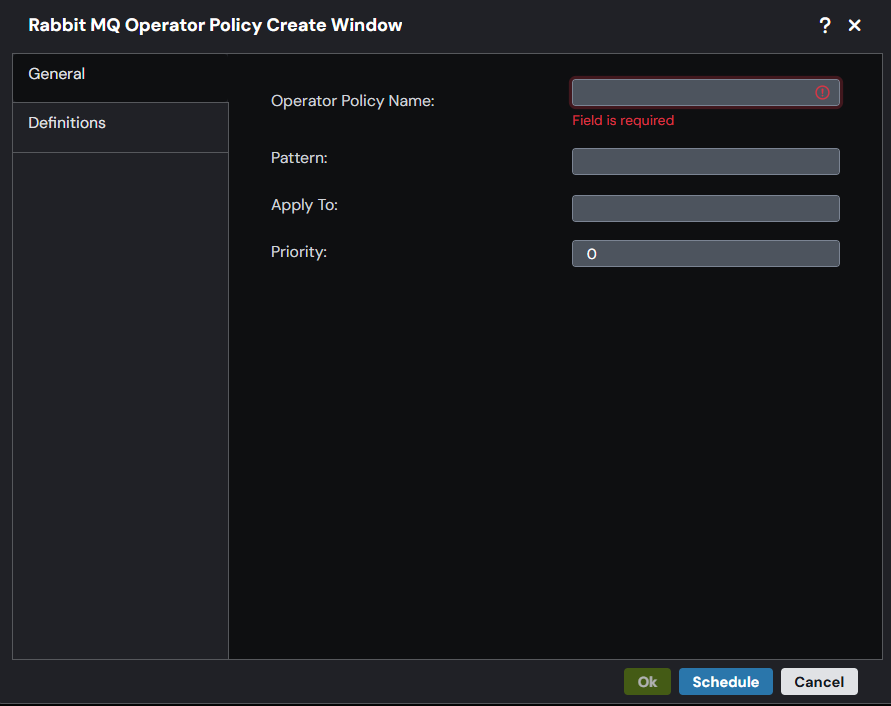Click into the Pattern input field
Viewport: 891px width, 706px height.
click(x=706, y=161)
